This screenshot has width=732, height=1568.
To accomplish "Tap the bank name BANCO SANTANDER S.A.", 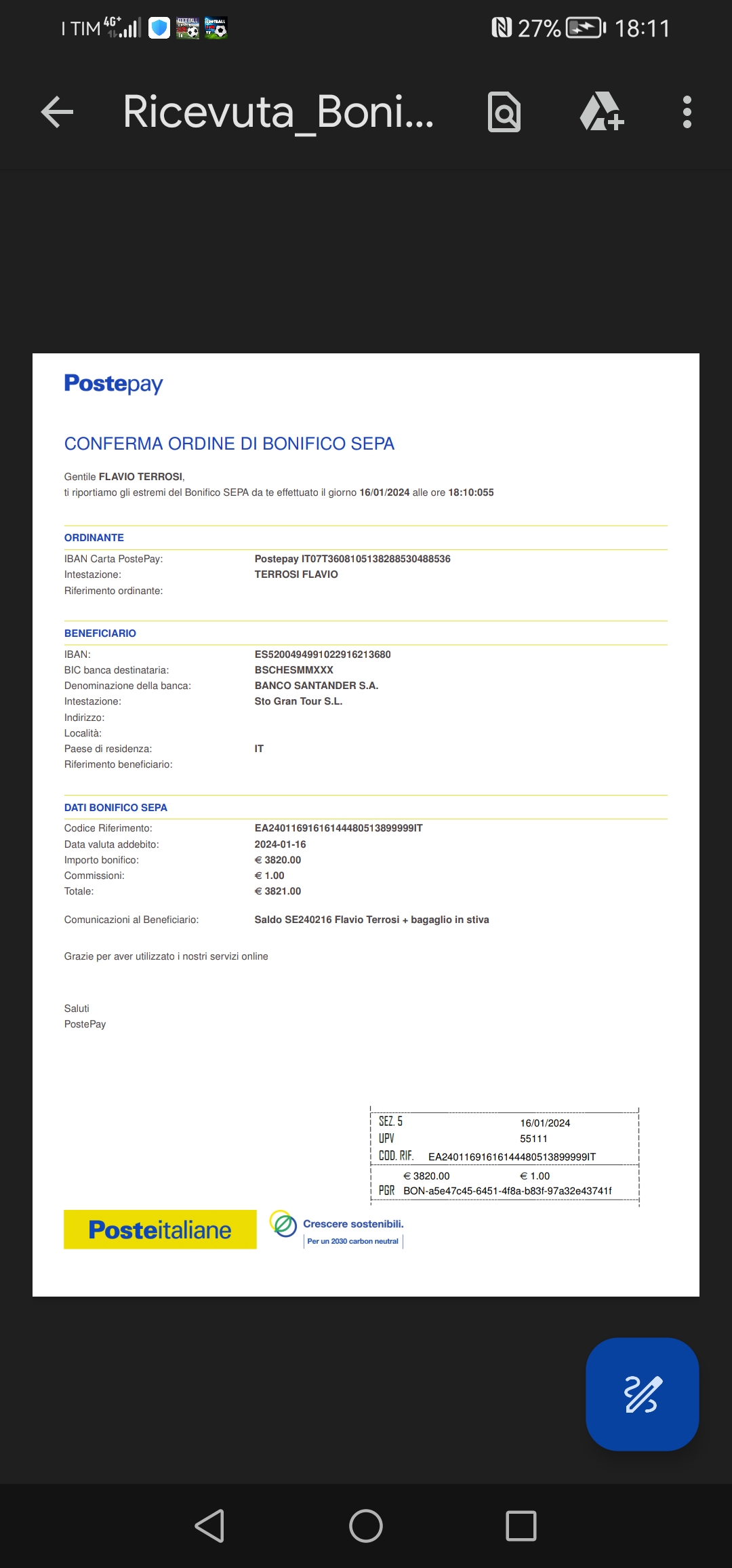I will 317,686.
